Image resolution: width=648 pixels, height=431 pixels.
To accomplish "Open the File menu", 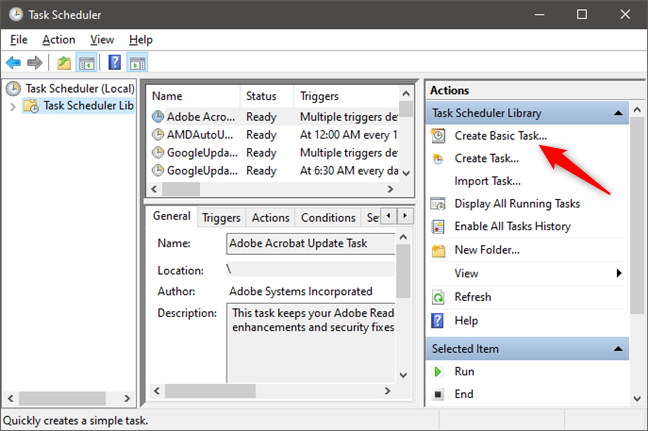I will tap(19, 40).
